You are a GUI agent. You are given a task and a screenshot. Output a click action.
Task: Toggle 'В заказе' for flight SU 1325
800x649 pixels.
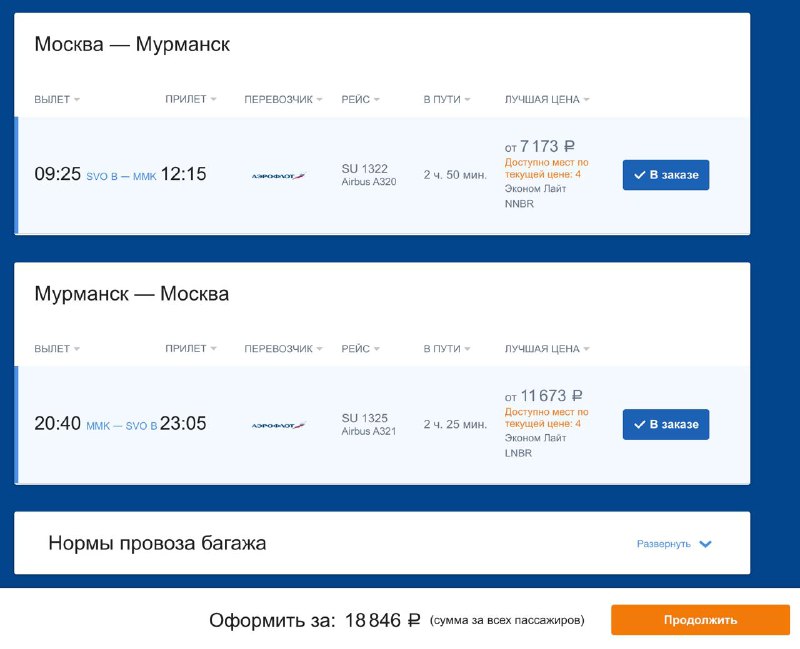click(666, 424)
